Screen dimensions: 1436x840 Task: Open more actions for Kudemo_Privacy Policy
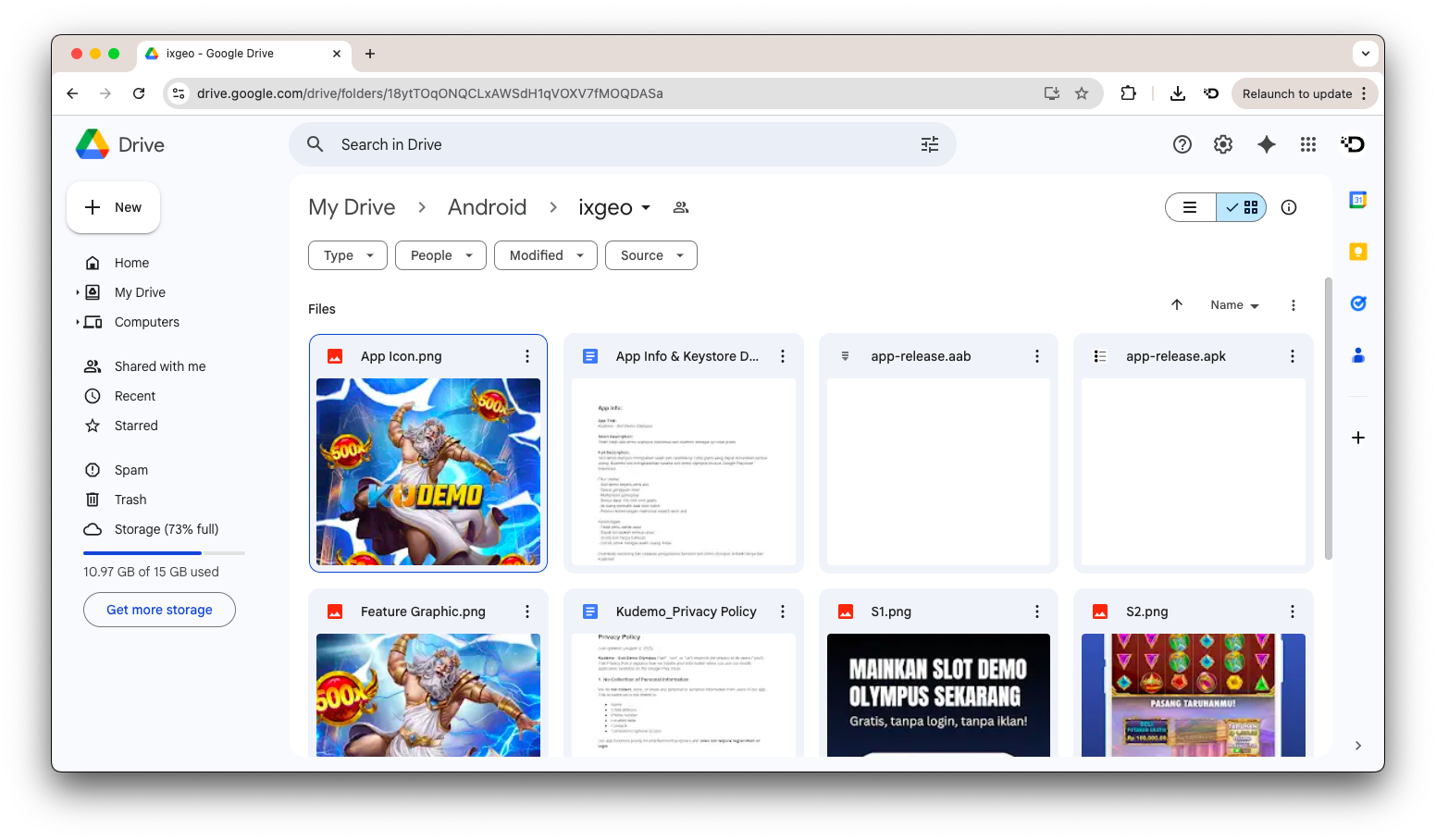[x=783, y=611]
